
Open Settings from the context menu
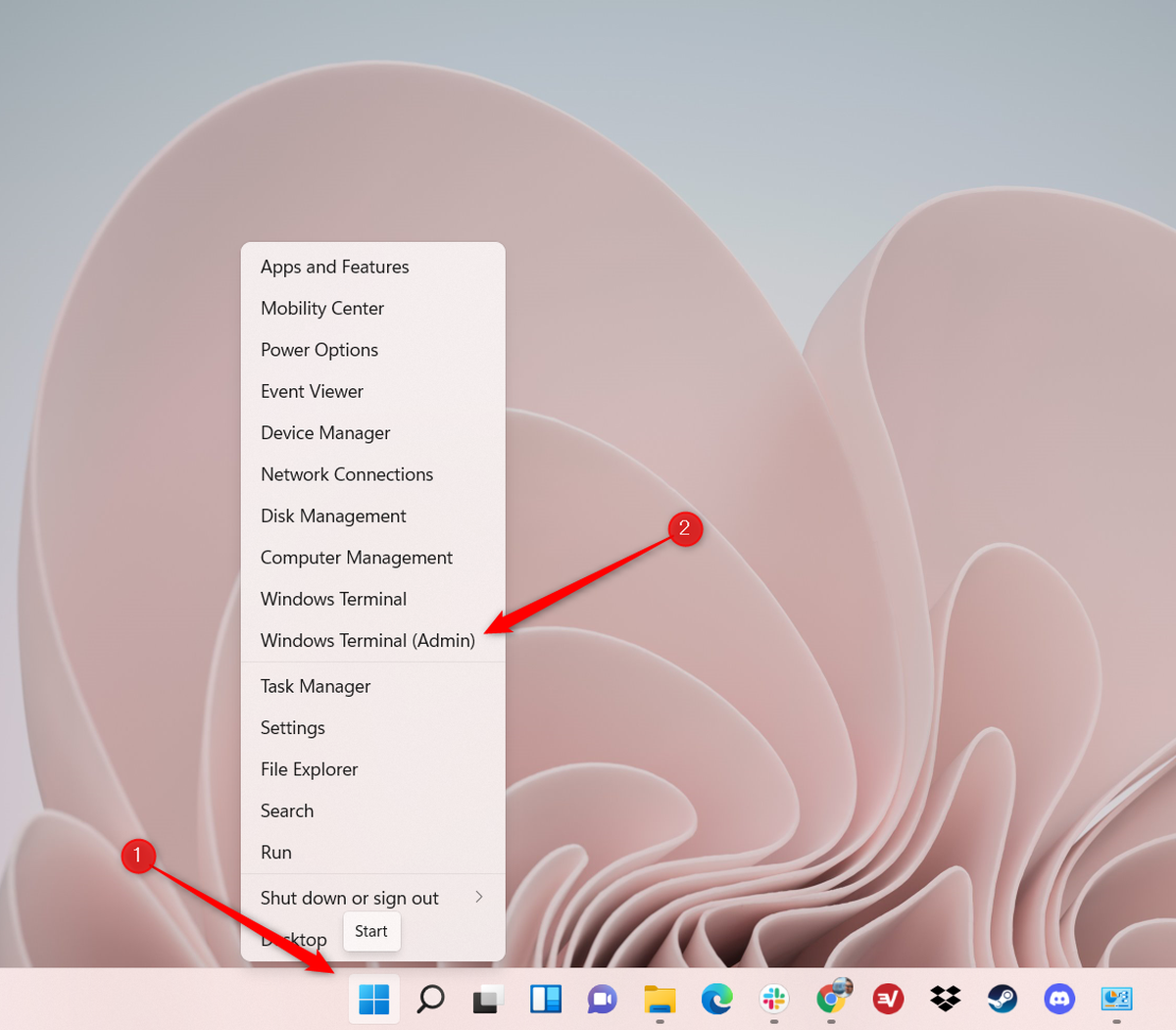click(x=373, y=727)
